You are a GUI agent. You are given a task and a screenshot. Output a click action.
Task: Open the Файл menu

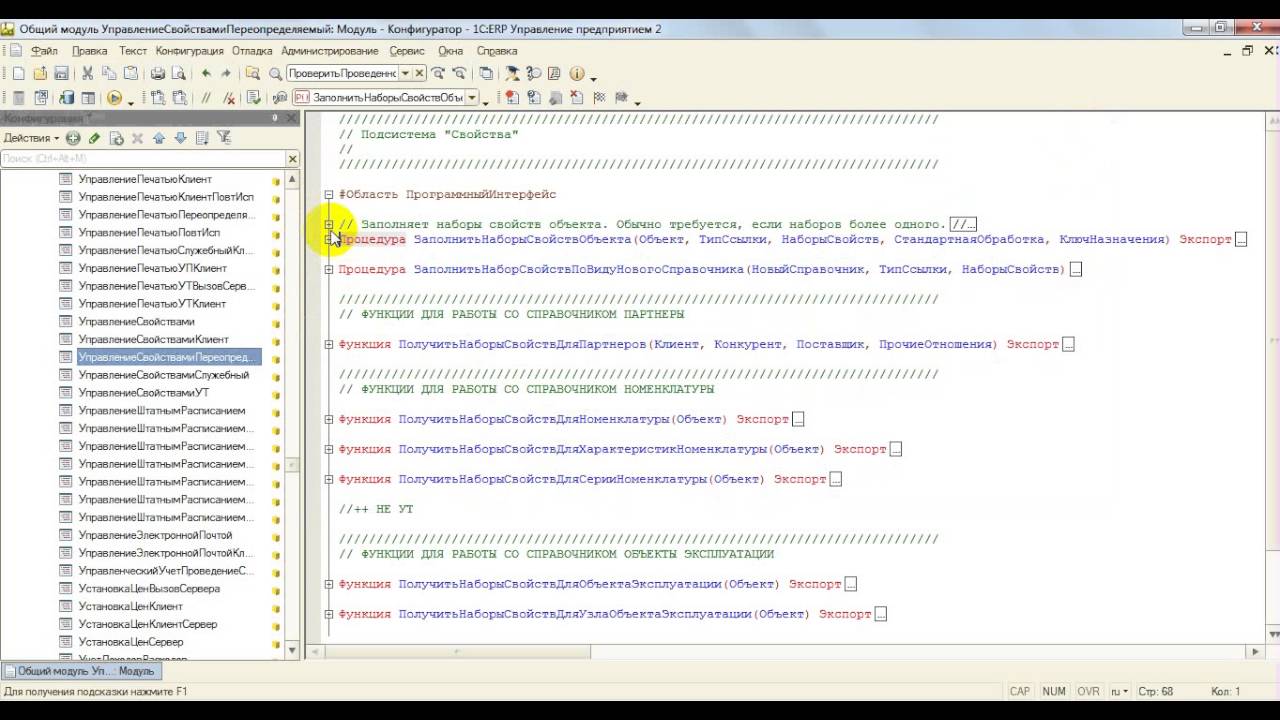pos(44,51)
